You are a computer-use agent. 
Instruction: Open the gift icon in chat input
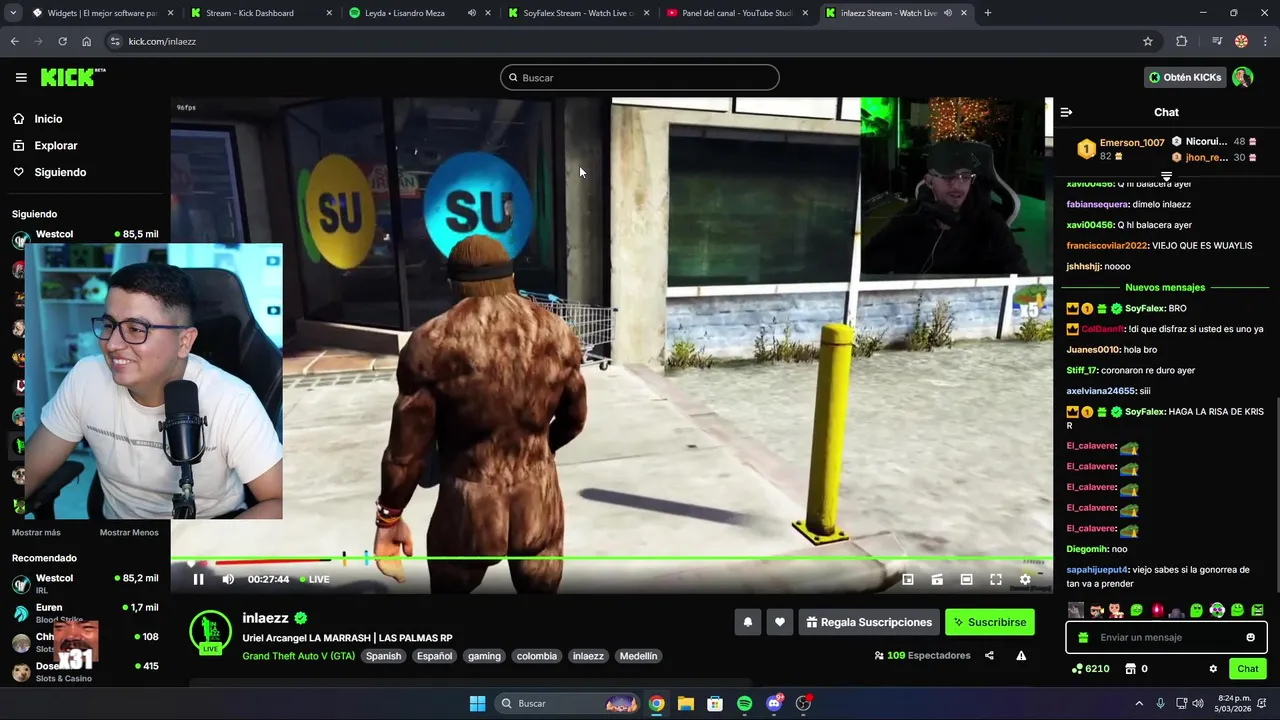[x=1083, y=637]
